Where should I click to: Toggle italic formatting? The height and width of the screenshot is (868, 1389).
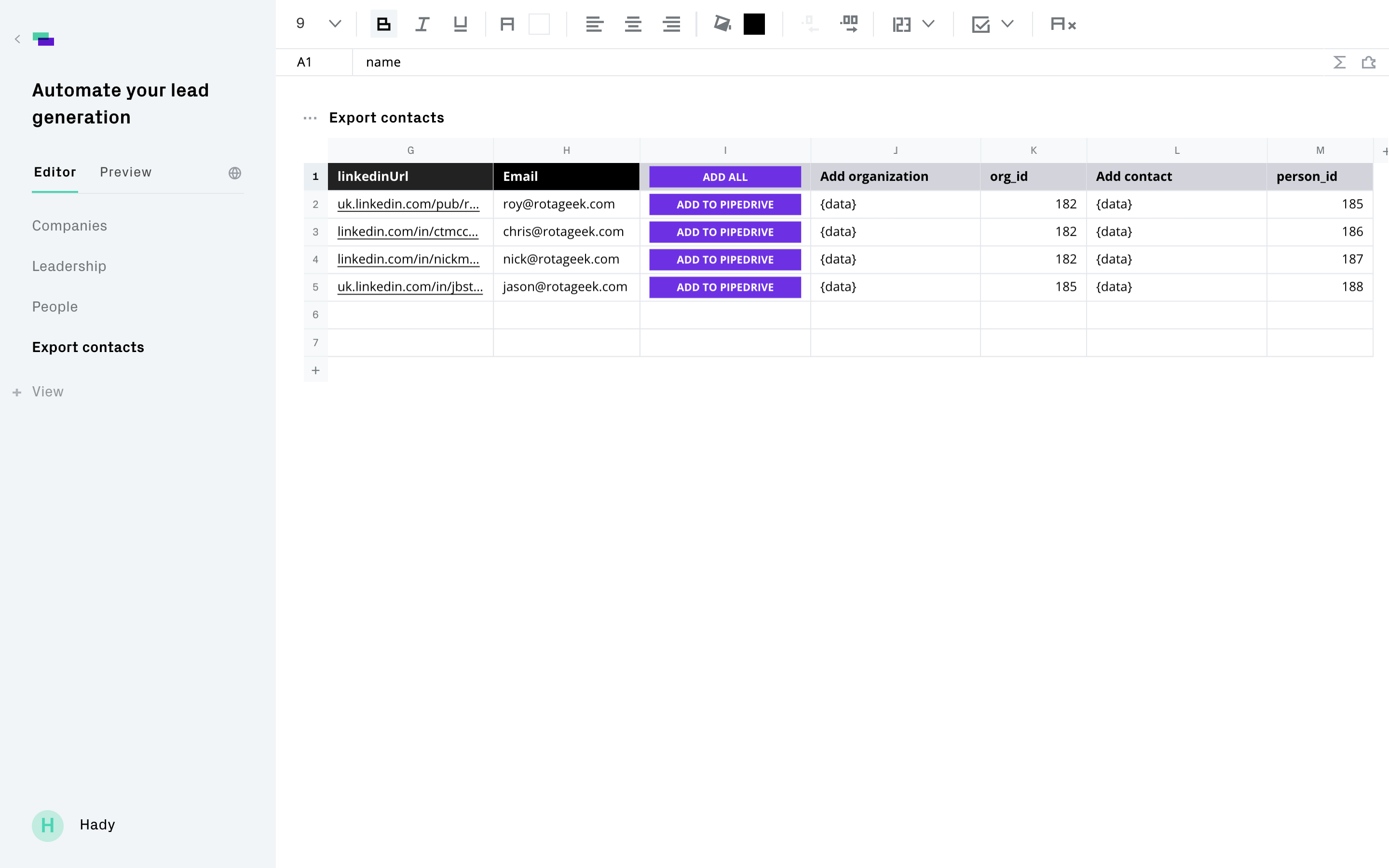pyautogui.click(x=422, y=24)
